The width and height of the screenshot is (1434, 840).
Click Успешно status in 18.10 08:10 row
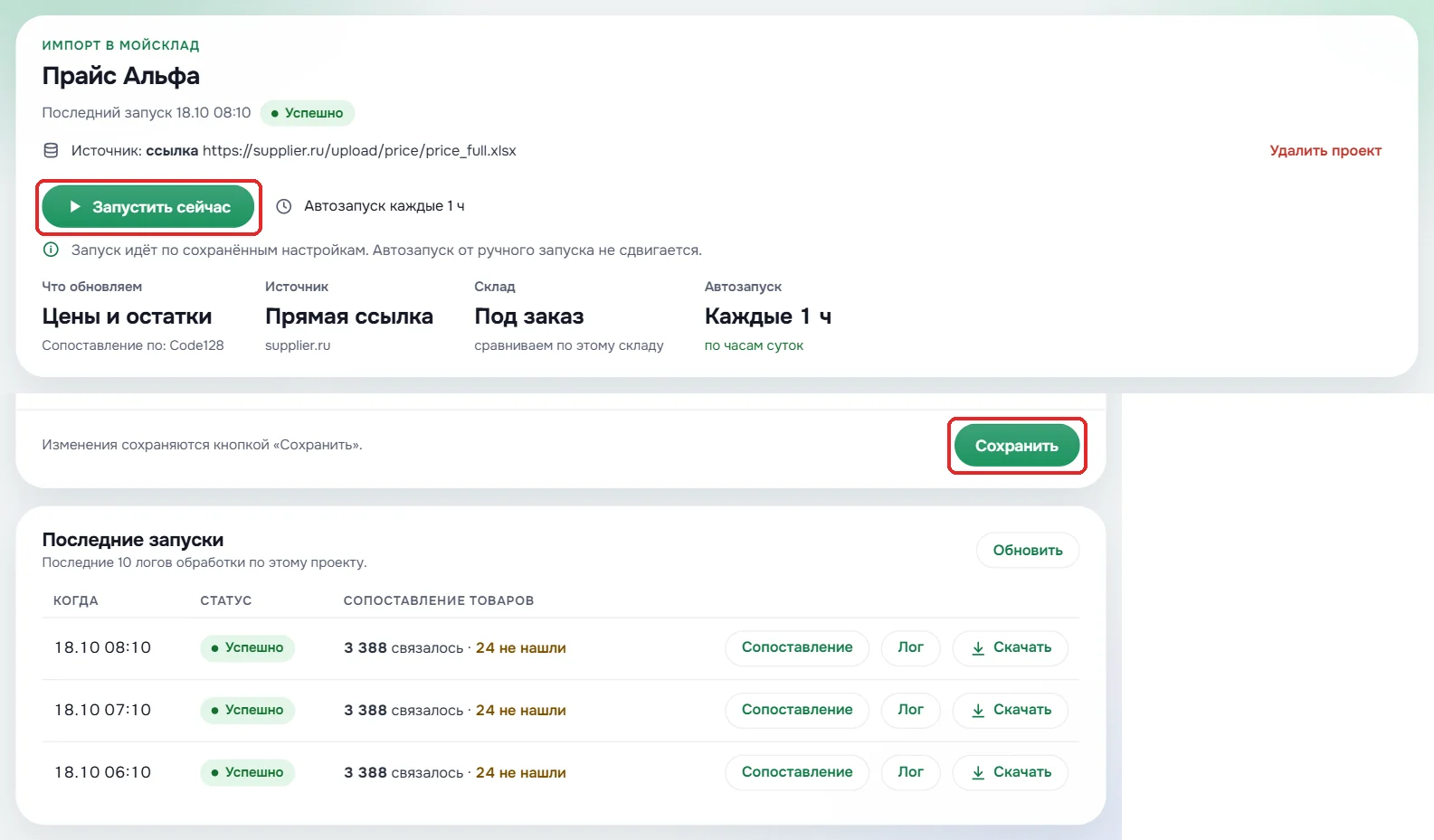(x=247, y=648)
